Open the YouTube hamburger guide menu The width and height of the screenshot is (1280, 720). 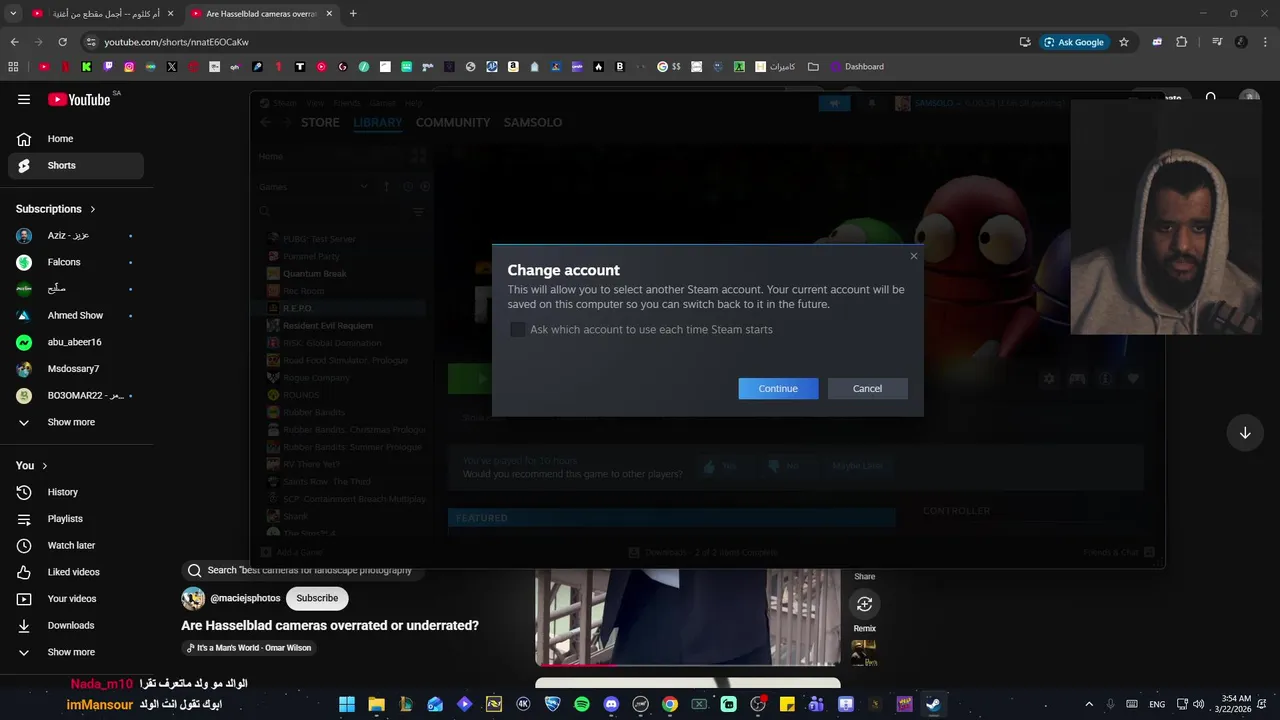[x=24, y=99]
